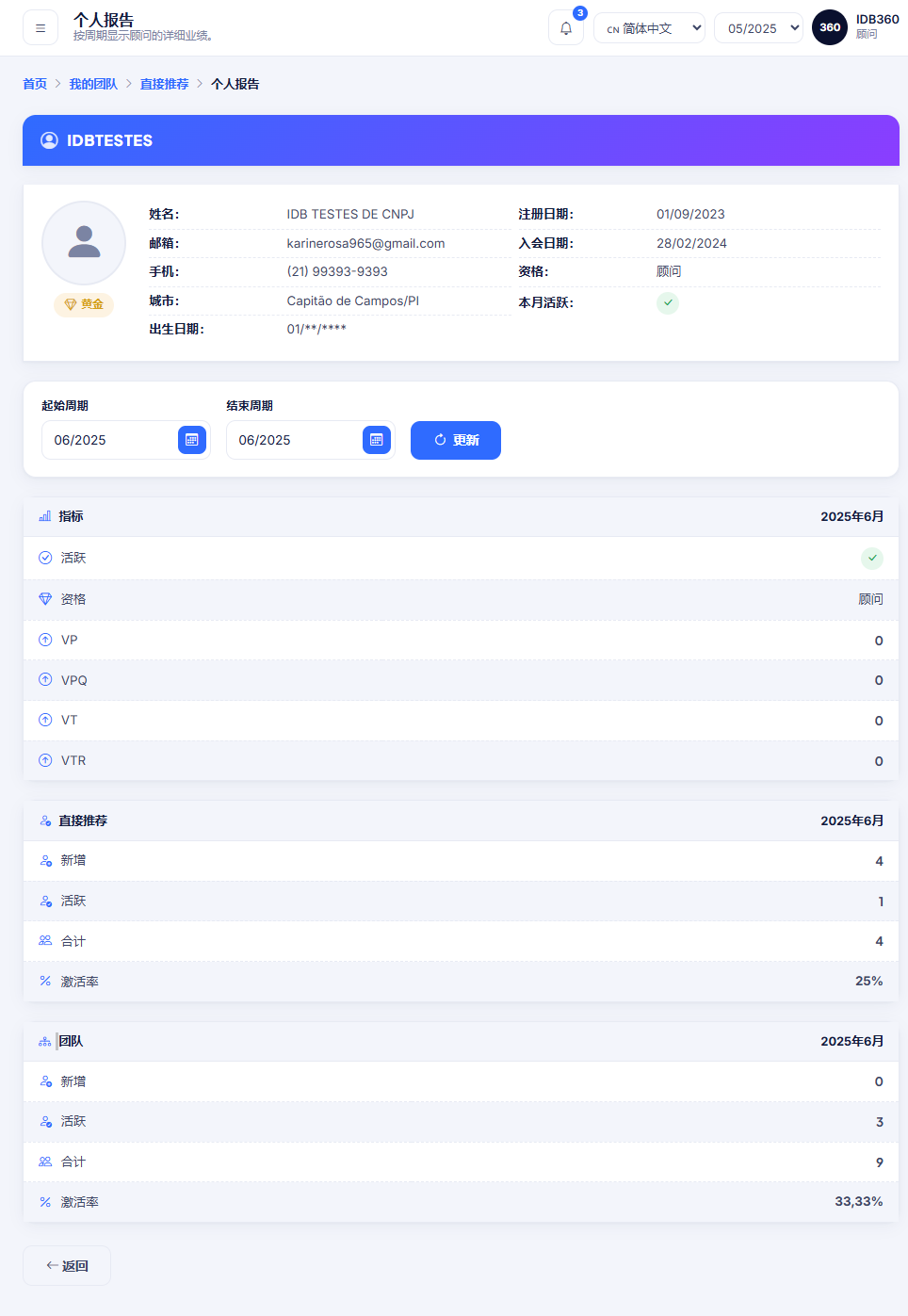The image size is (908, 1316).
Task: Click the arrow icon beside VTR
Action: pos(45,760)
